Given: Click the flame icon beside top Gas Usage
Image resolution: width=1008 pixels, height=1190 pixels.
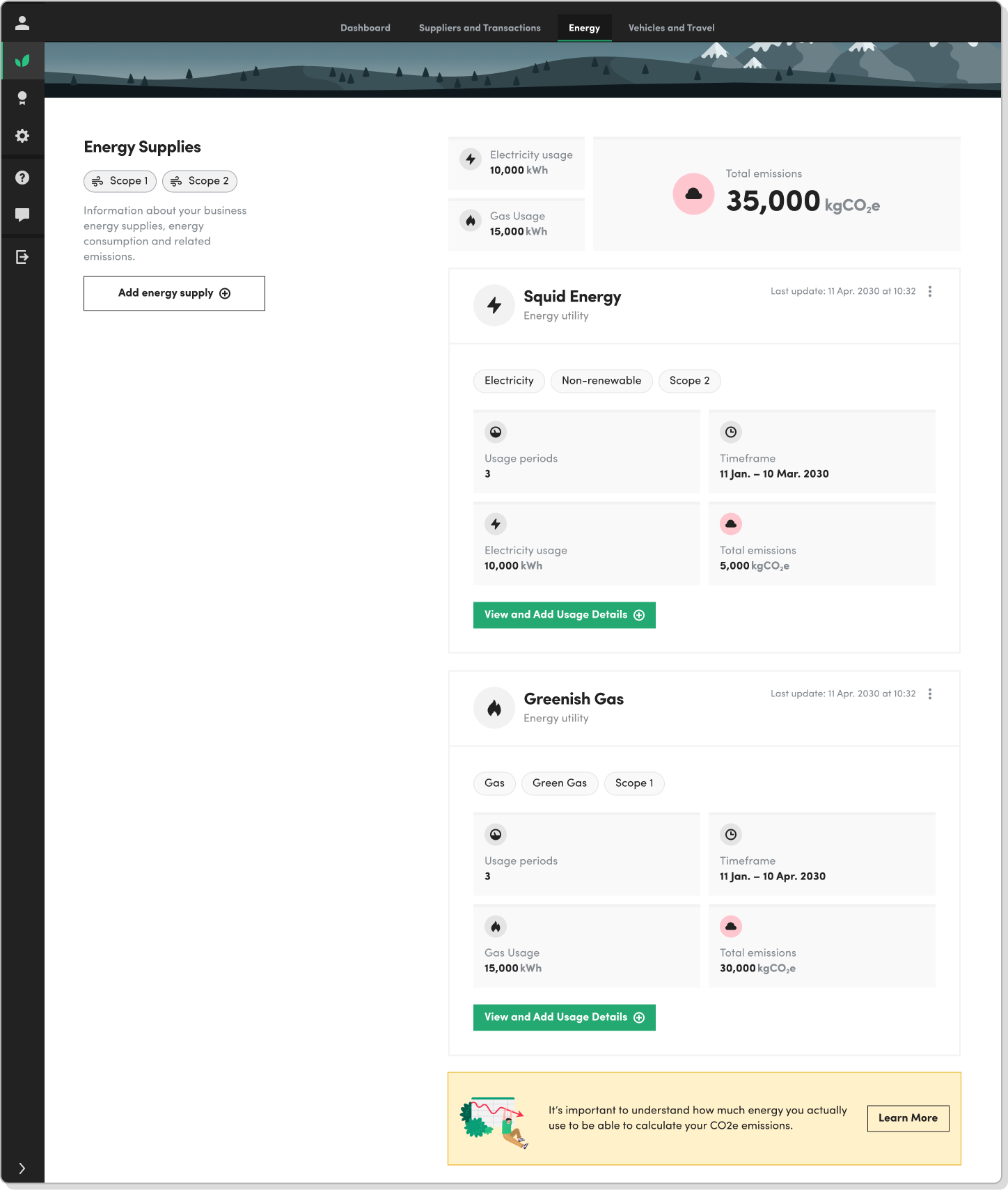Looking at the screenshot, I should [x=471, y=221].
